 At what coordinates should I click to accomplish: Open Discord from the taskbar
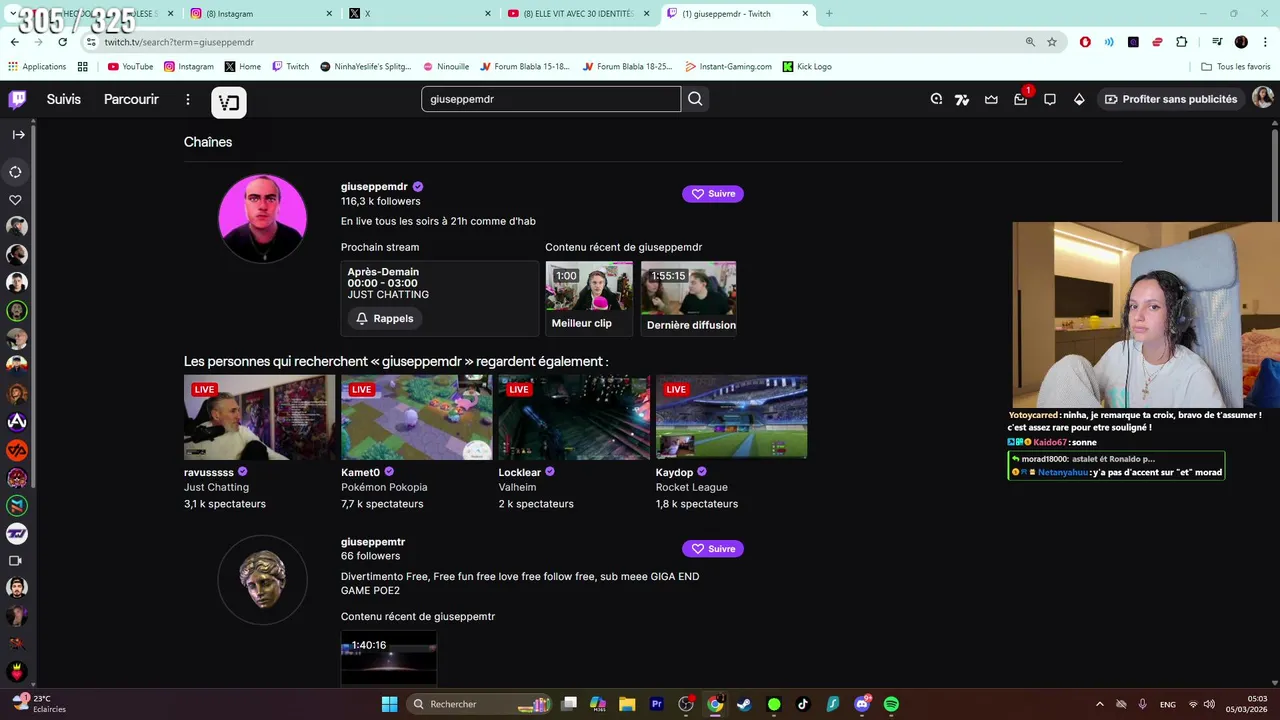click(x=862, y=704)
